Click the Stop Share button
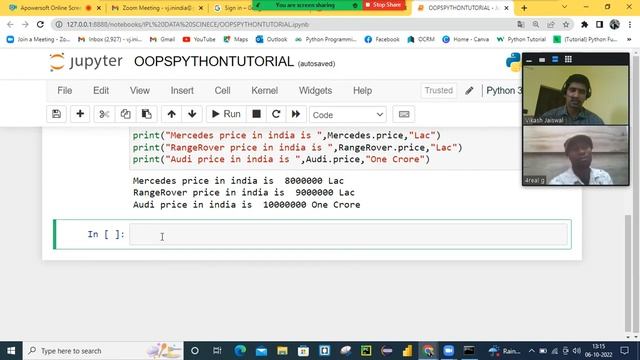 pos(384,5)
